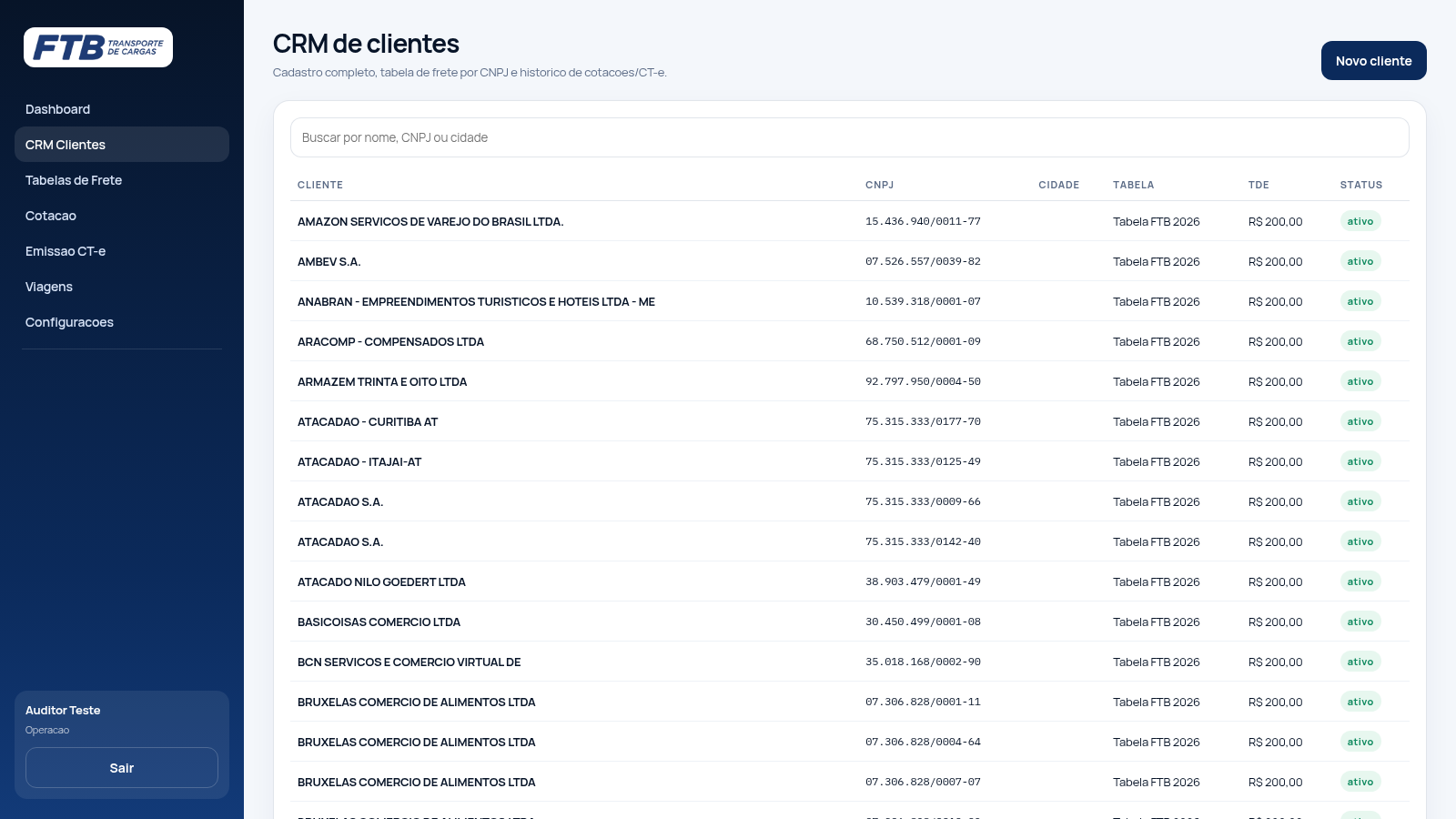
Task: Click the TABELA column header
Action: coord(1134,185)
